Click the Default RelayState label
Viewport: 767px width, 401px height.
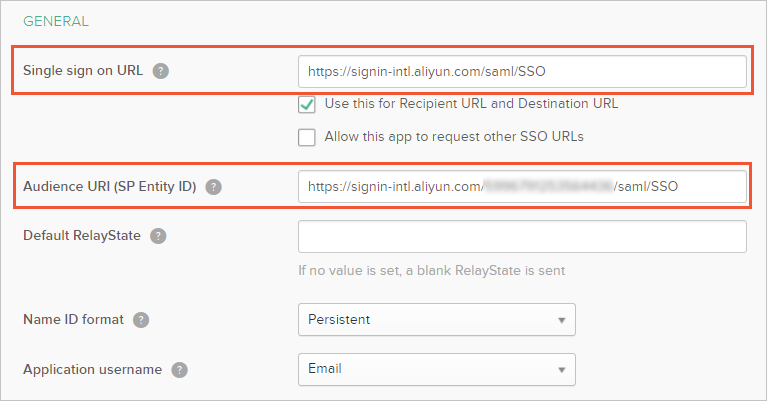click(x=82, y=235)
